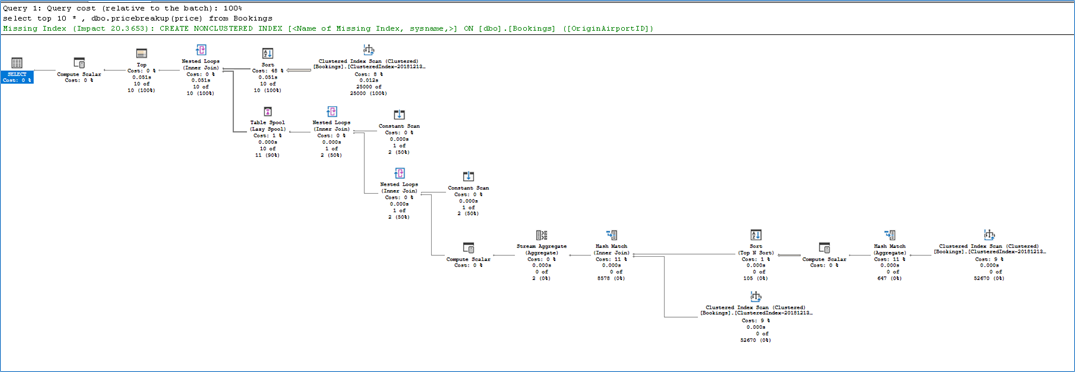This screenshot has width=1075, height=372.
Task: Click the Stream Aggregate operator icon
Action: point(542,235)
